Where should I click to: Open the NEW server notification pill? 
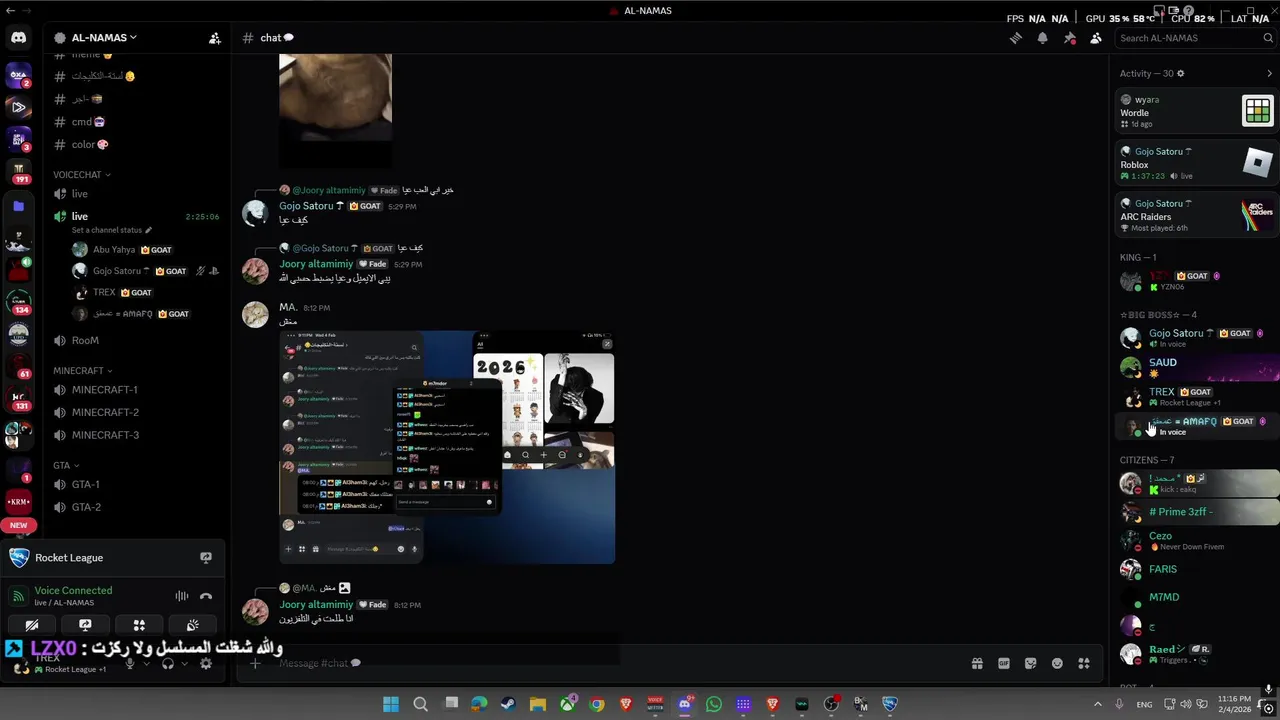pos(18,525)
